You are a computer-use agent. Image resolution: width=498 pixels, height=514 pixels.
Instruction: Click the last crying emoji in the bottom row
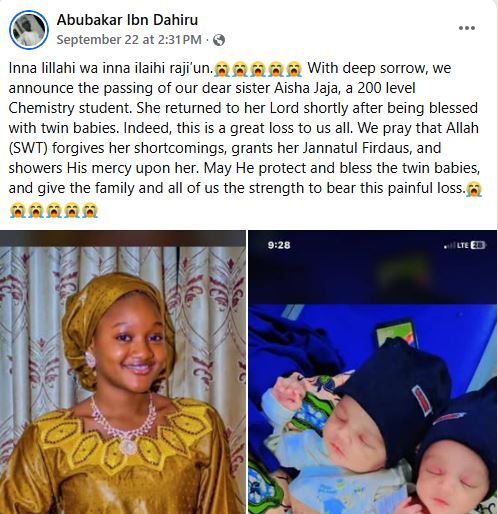(x=90, y=210)
